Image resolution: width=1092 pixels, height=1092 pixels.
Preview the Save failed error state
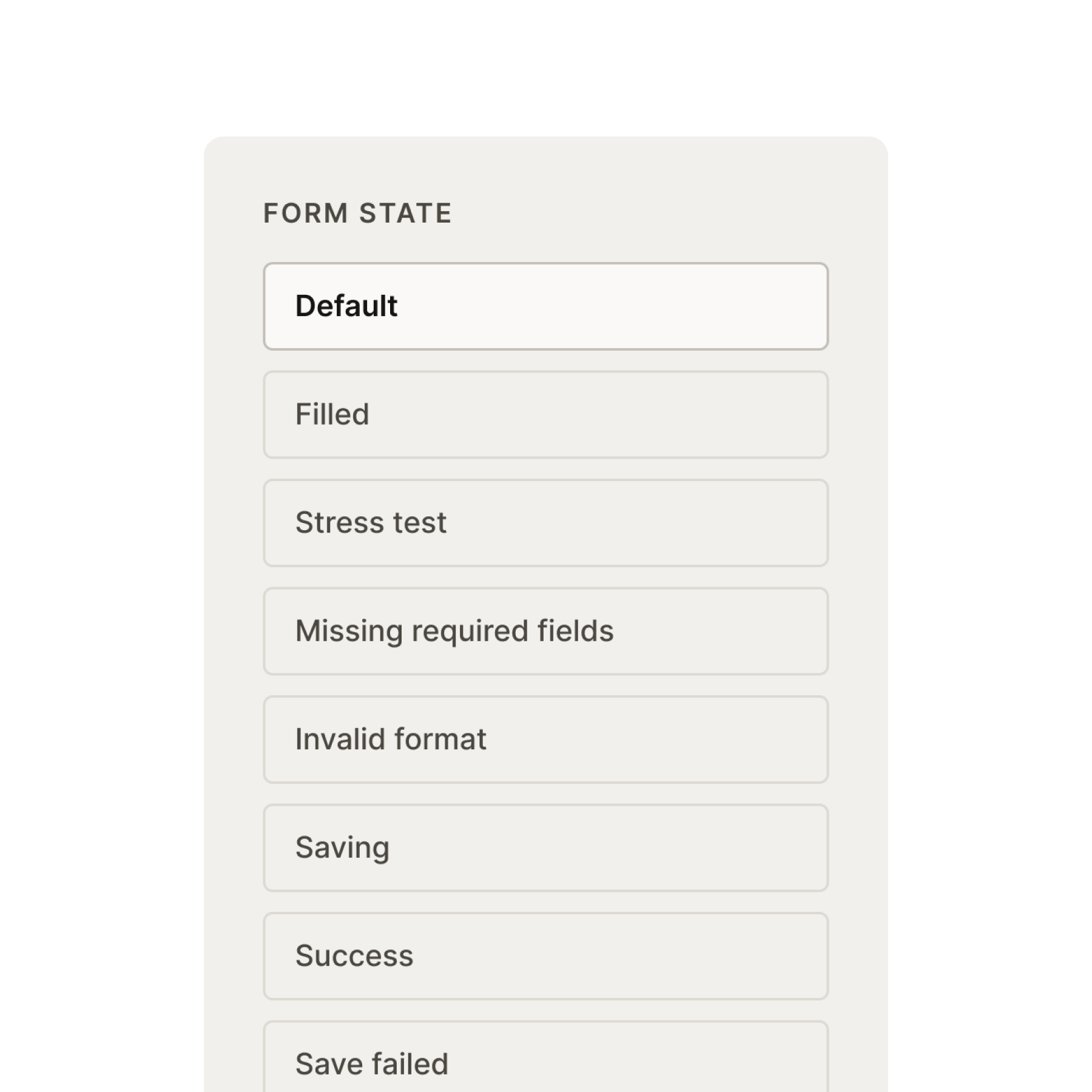click(x=545, y=1057)
